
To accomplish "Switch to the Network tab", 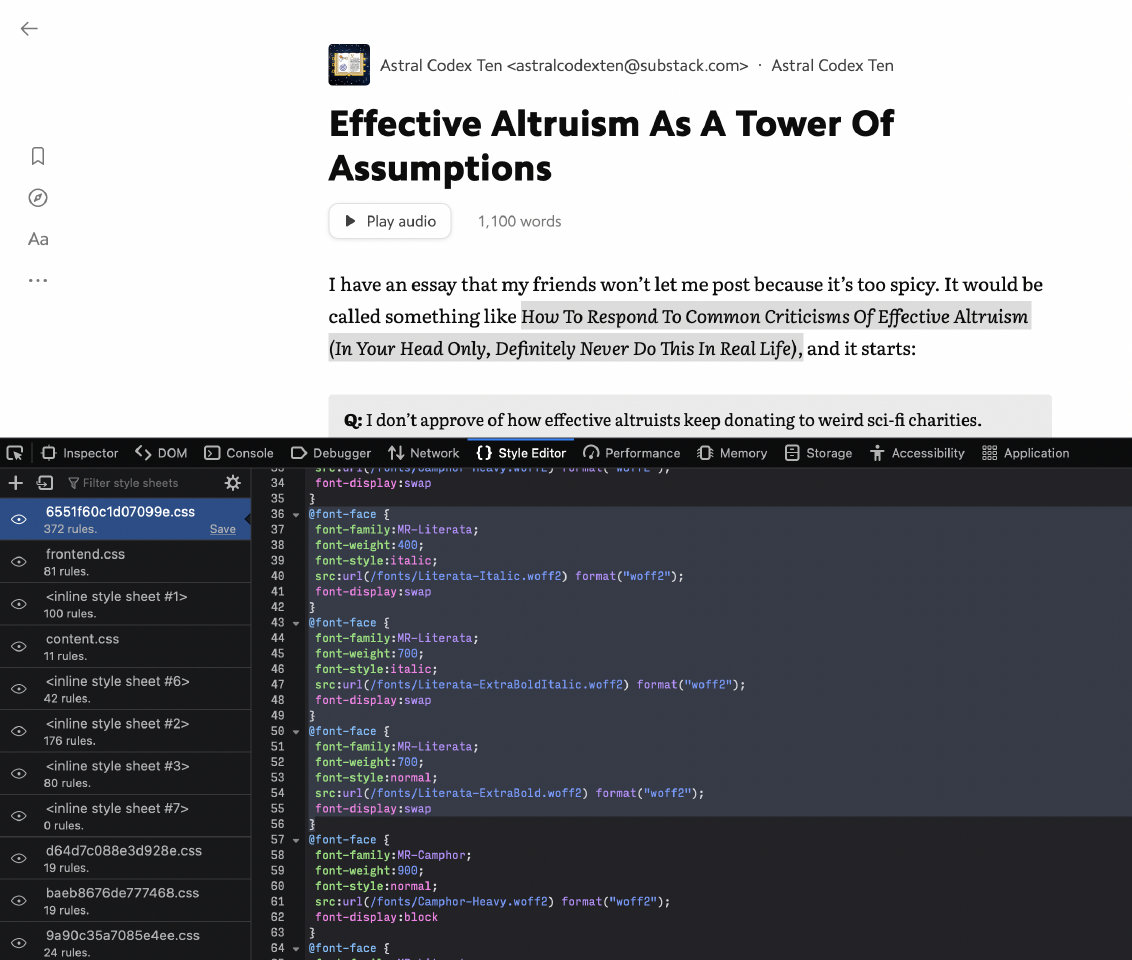I will click(x=423, y=453).
